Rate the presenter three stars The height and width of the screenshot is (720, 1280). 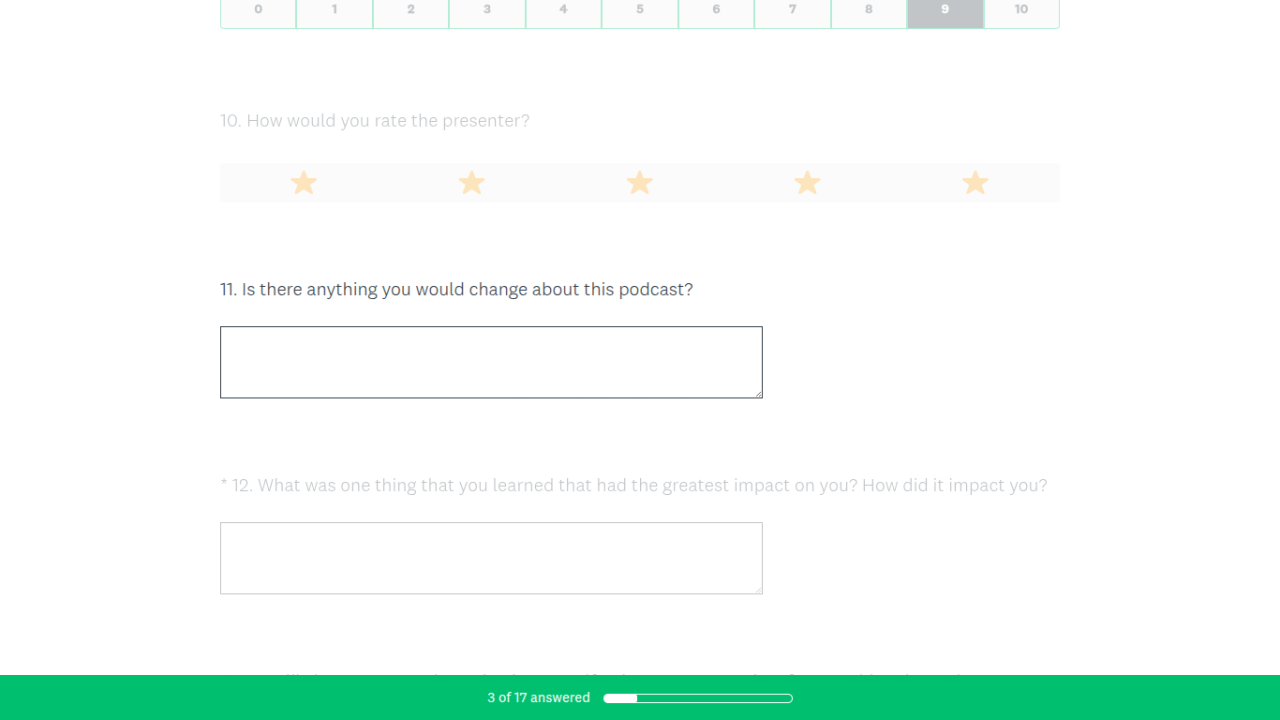(x=640, y=183)
